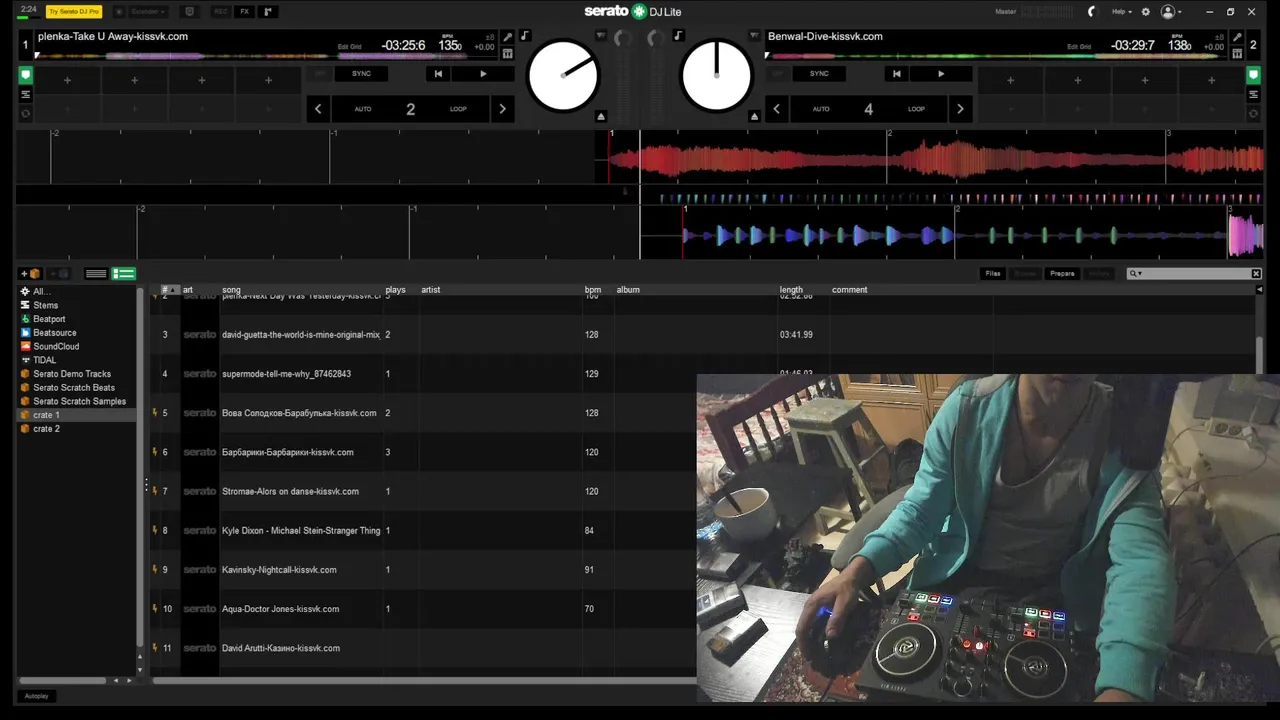The height and width of the screenshot is (720, 1280).
Task: Halve the deck 2 loop length
Action: click(x=776, y=109)
